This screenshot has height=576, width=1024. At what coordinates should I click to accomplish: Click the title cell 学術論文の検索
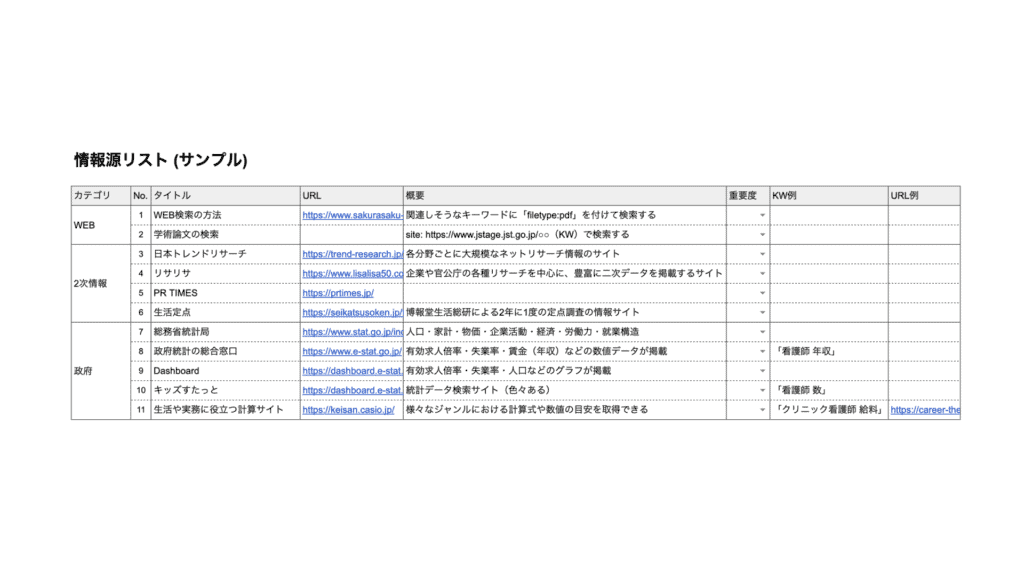pyautogui.click(x=225, y=234)
